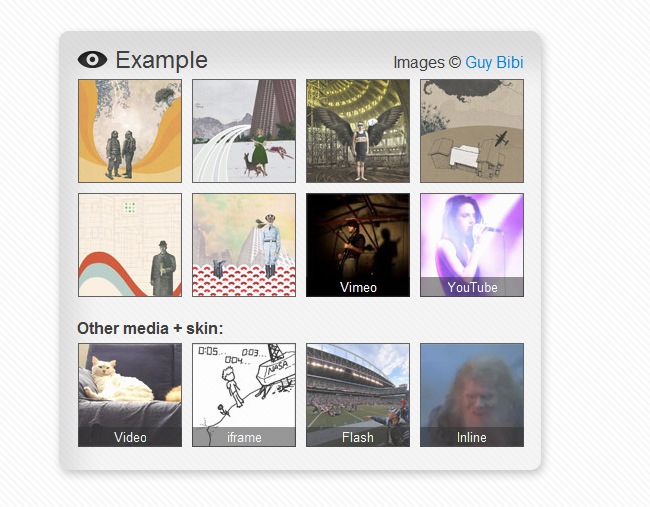Open thumbnail of two divers on orange waves
Viewport: 650px width, 507px height.
[130, 131]
